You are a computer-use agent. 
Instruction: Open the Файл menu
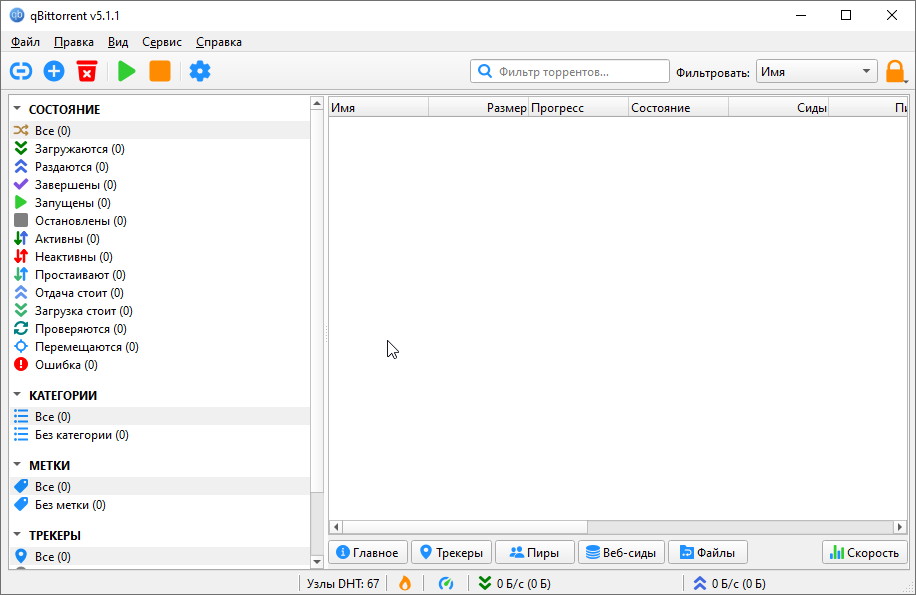click(25, 42)
